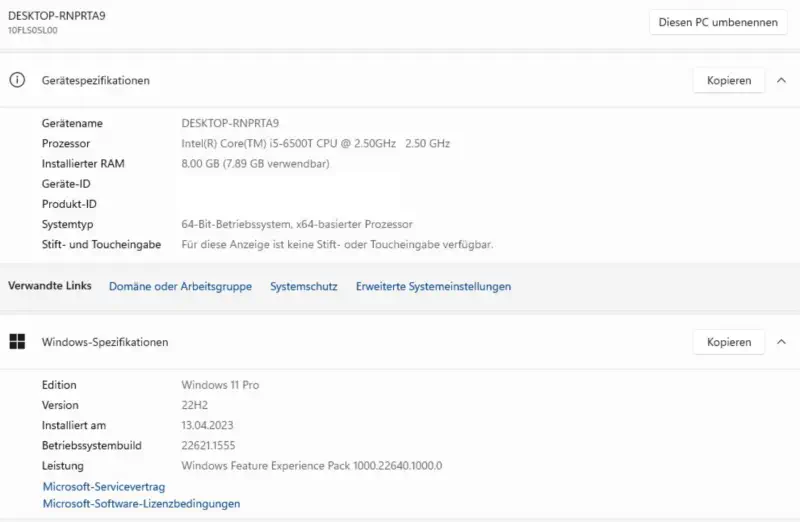The image size is (800, 522).
Task: Click the Gerätespezifikationen heading
Action: (x=96, y=81)
